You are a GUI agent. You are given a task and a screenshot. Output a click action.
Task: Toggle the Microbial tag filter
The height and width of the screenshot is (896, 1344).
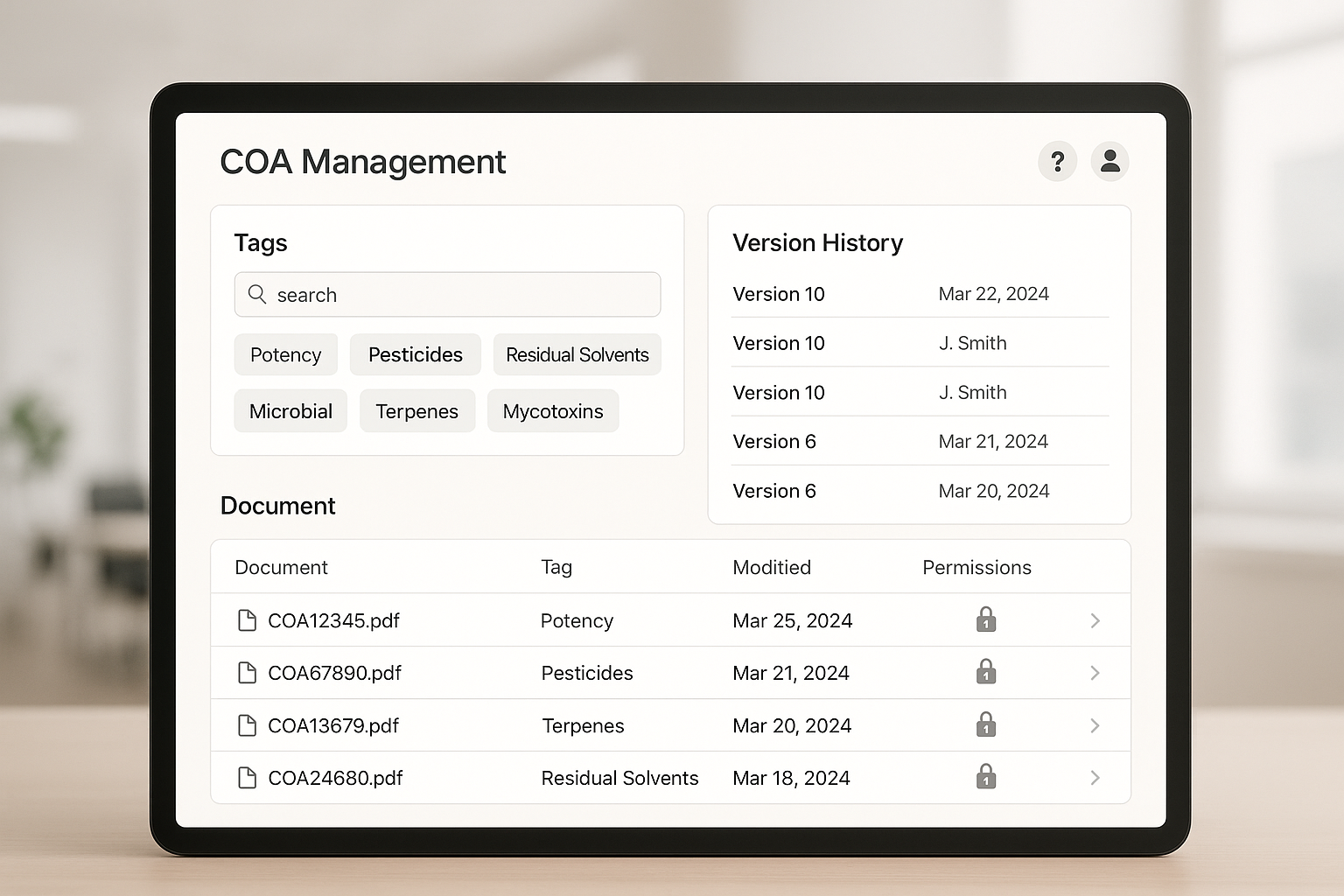290,410
